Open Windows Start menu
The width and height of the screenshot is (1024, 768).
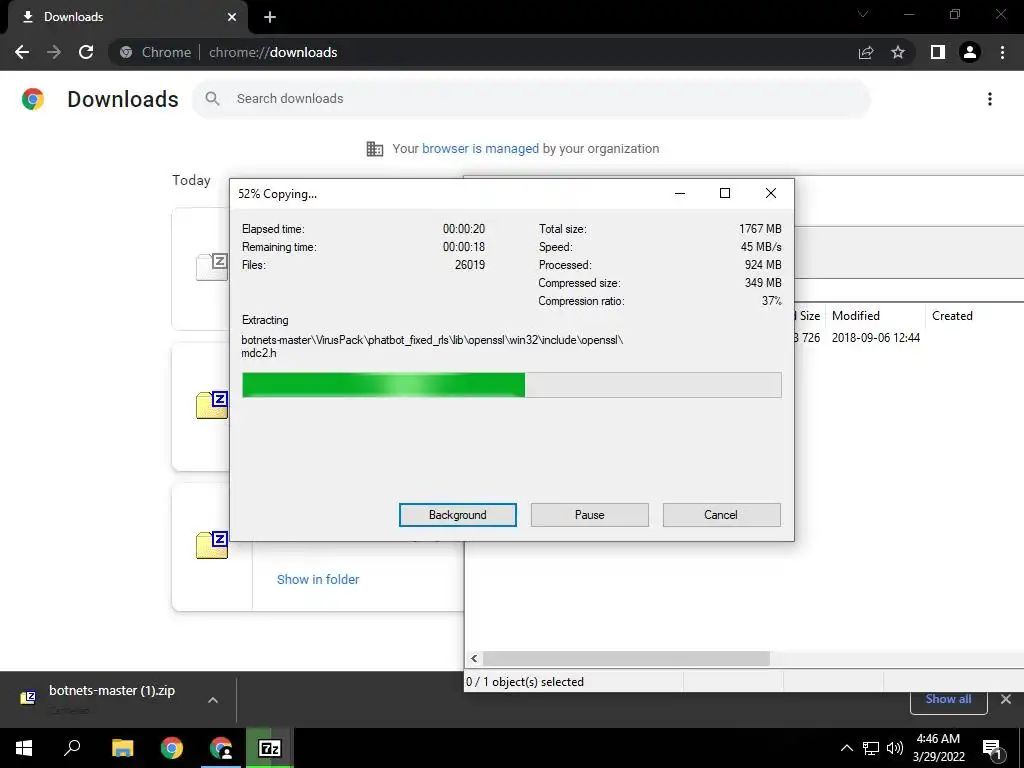coord(24,748)
